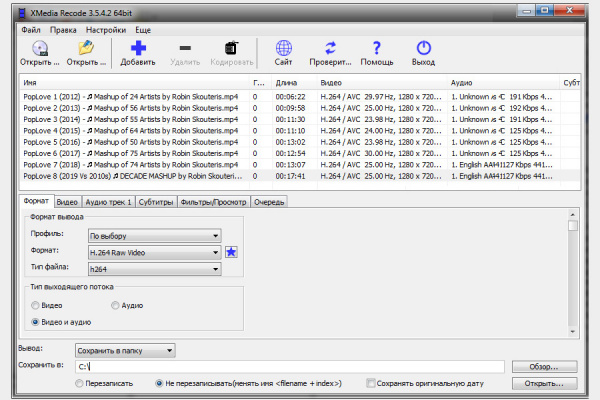This screenshot has width=600, height=400.
Task: Switch to the Аудио трек 1 tab
Action: point(108,202)
